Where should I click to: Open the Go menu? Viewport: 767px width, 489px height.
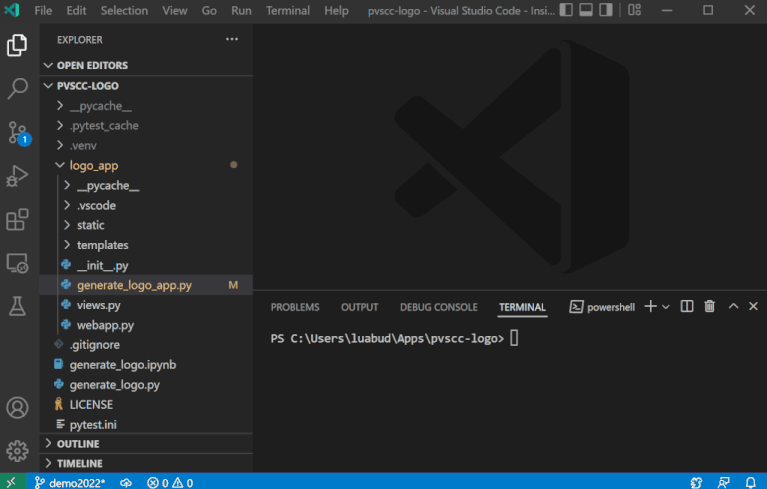tap(209, 10)
